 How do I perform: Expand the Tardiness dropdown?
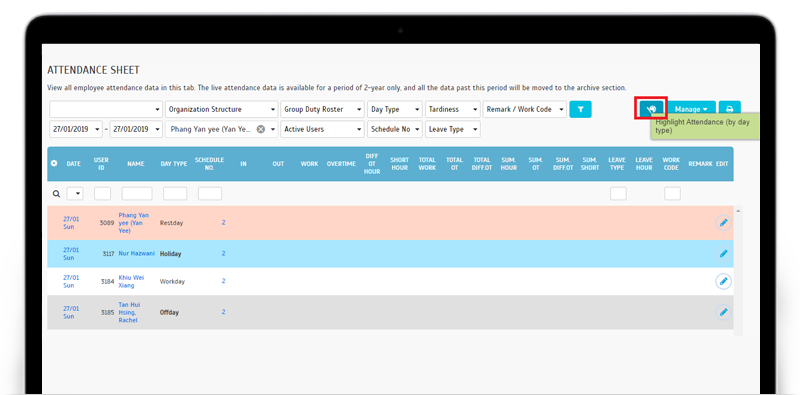click(x=453, y=109)
